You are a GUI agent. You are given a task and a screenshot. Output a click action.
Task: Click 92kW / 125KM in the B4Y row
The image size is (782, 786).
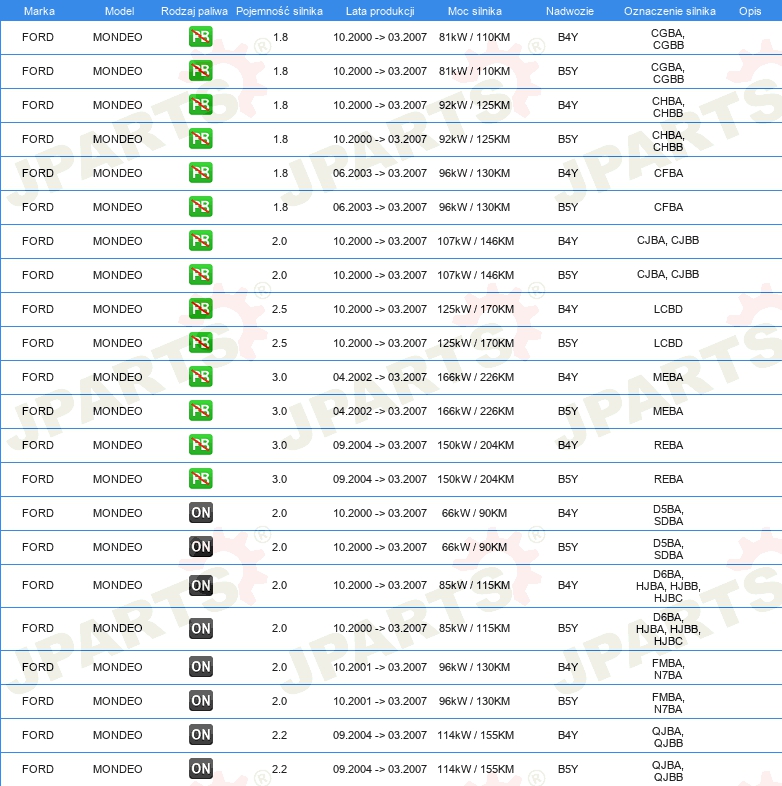474,105
